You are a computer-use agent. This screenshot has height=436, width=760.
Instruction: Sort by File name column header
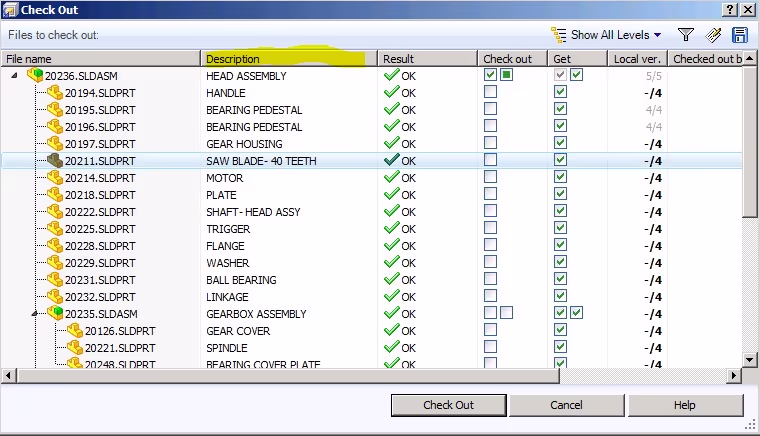tap(101, 59)
